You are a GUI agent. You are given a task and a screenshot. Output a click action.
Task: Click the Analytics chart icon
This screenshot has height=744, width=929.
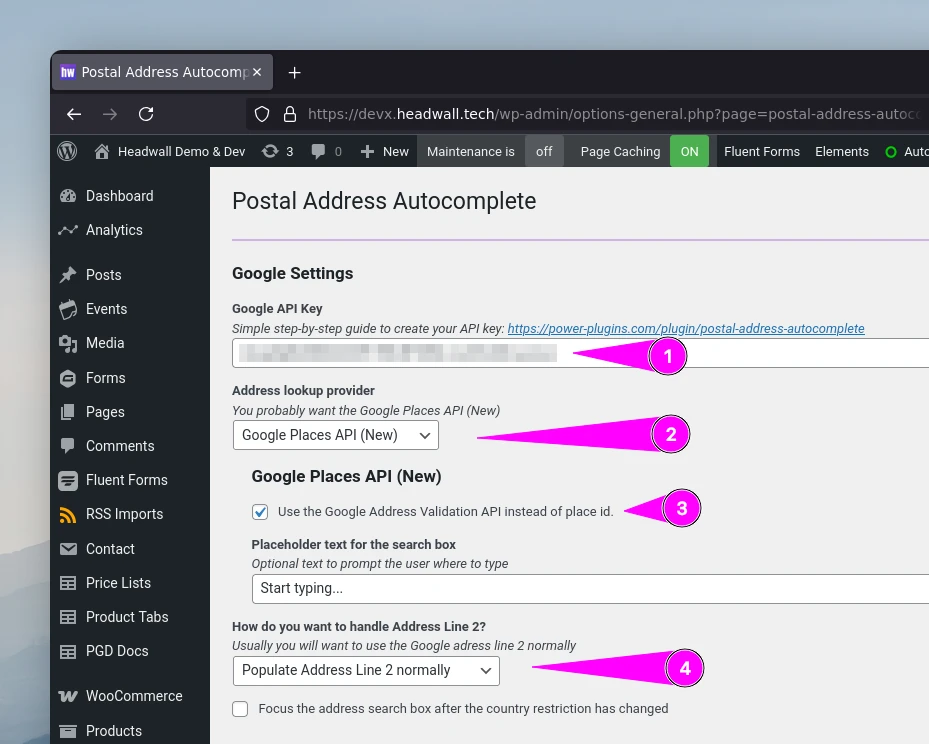click(x=68, y=230)
